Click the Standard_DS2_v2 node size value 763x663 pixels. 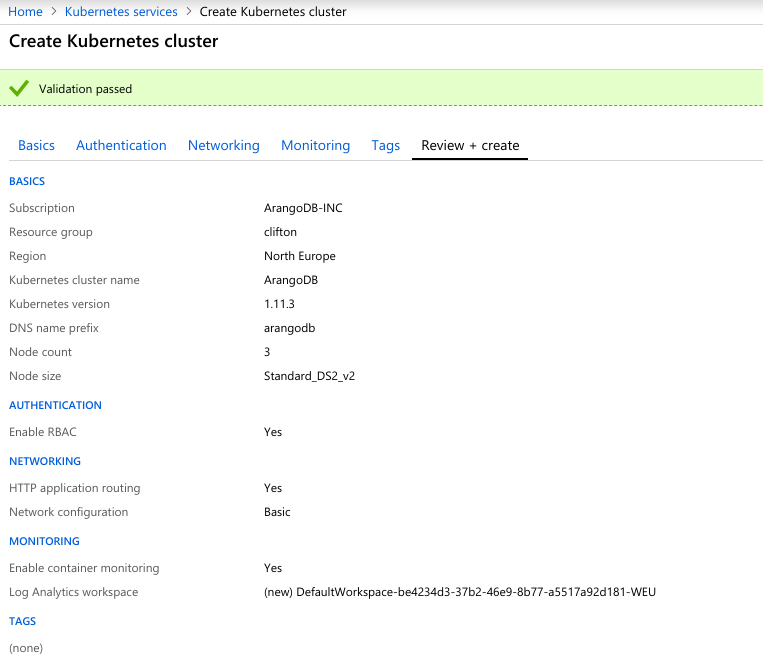pos(309,376)
